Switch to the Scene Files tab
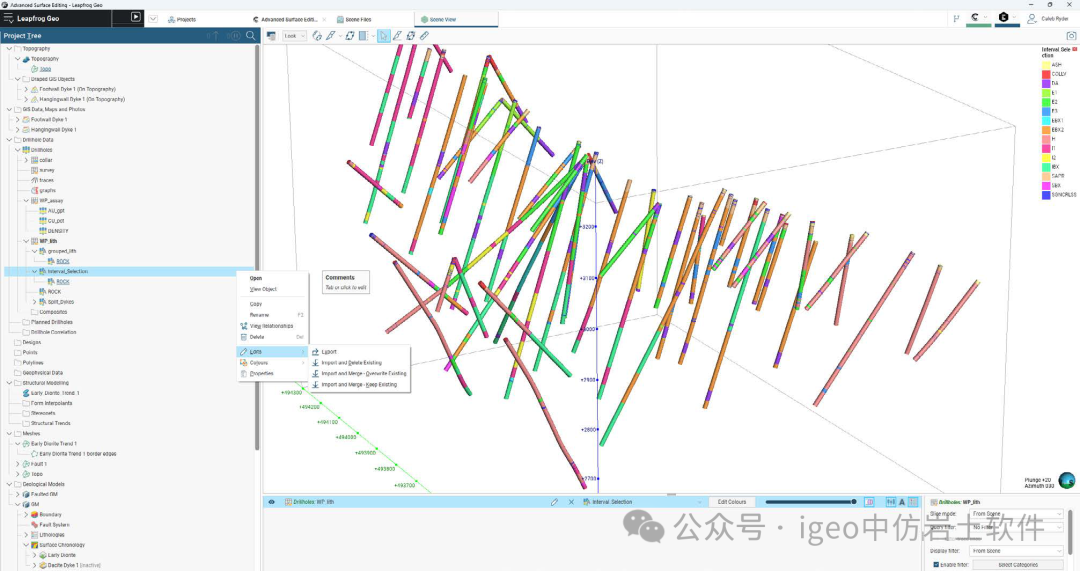1080x571 pixels. [350, 19]
